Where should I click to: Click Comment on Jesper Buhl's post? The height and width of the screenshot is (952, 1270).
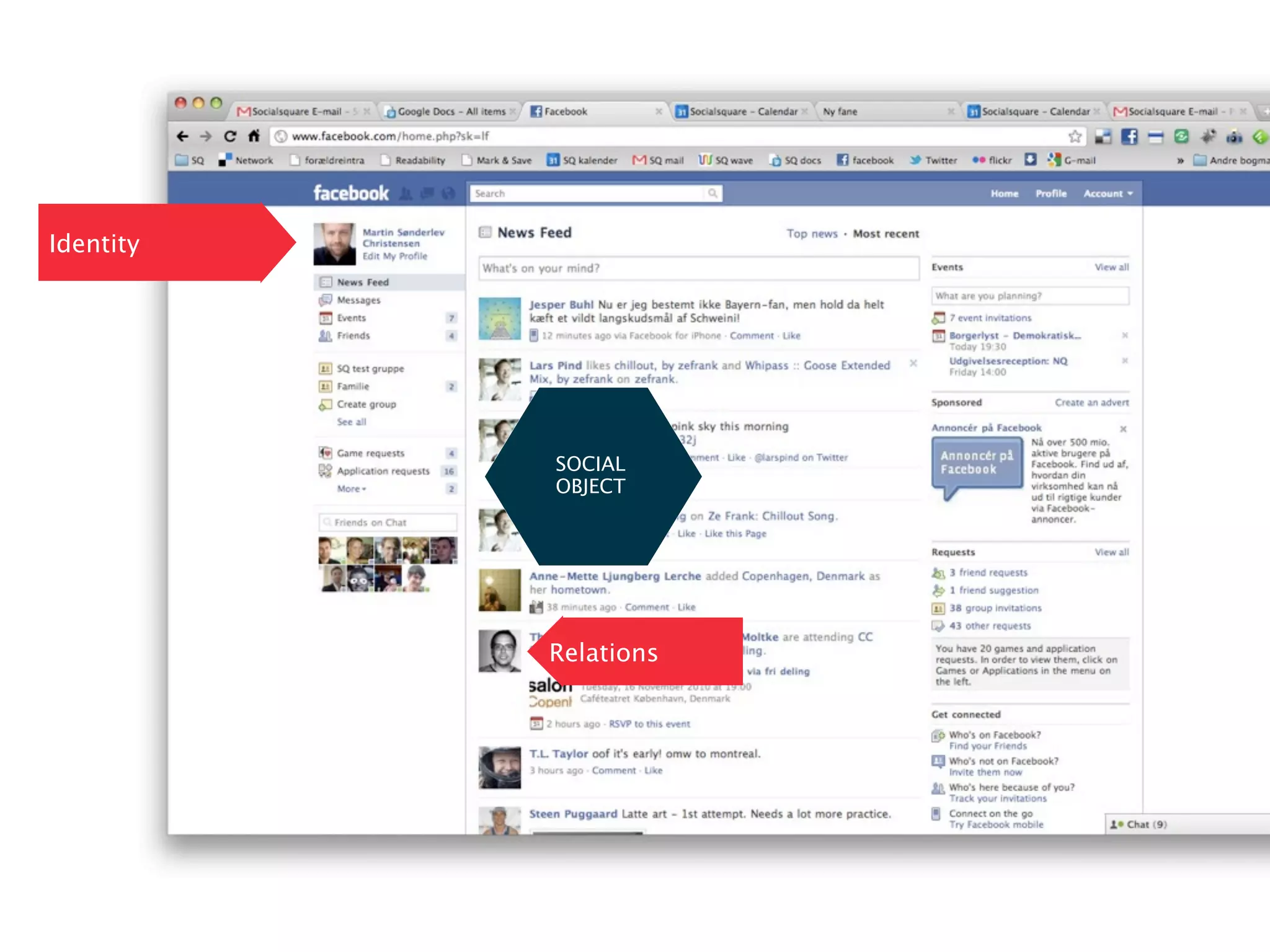coord(752,336)
